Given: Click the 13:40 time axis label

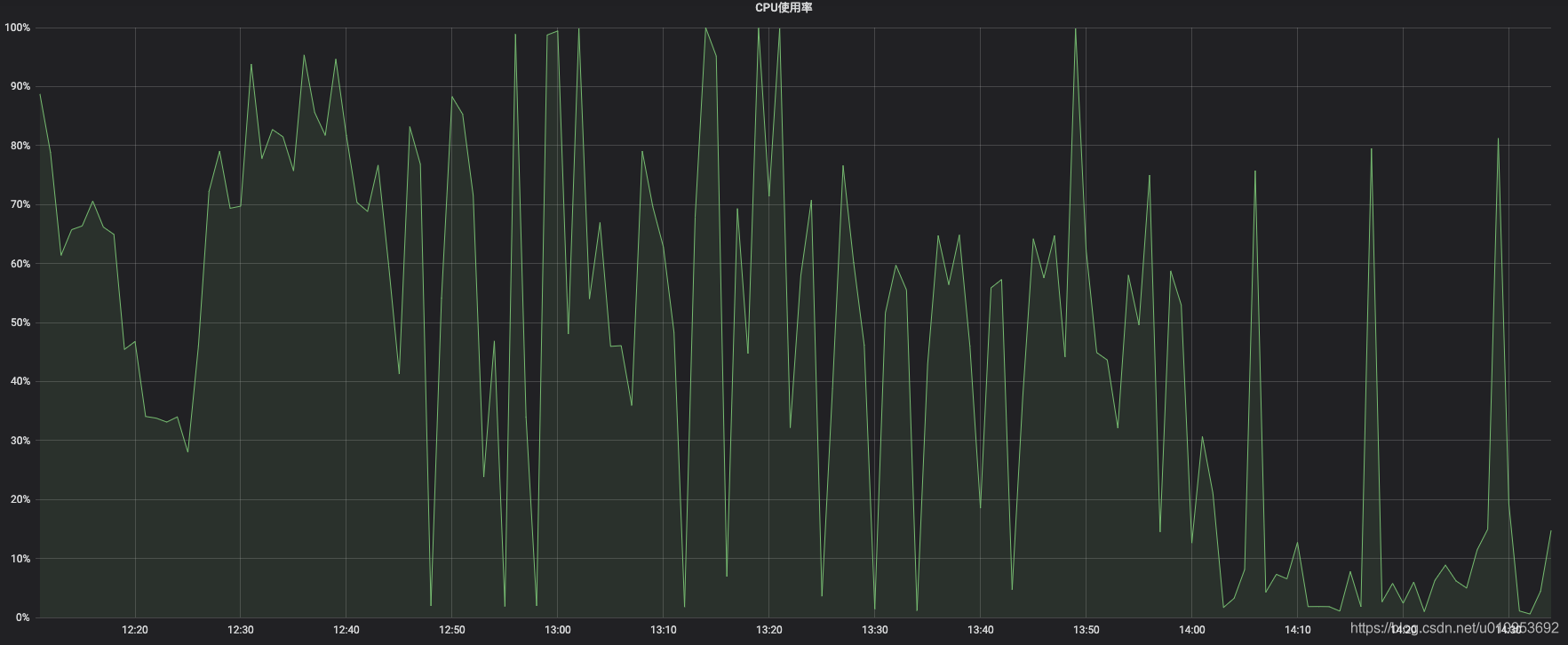Looking at the screenshot, I should [981, 630].
